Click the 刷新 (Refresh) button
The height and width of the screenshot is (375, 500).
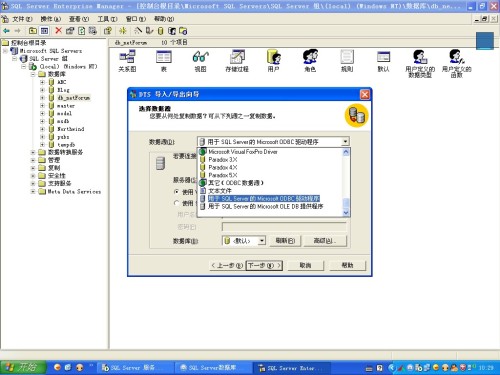coord(285,240)
